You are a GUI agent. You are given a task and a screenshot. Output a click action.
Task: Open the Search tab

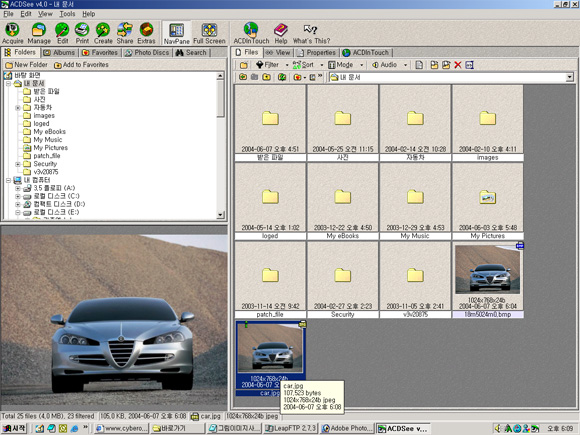click(191, 53)
